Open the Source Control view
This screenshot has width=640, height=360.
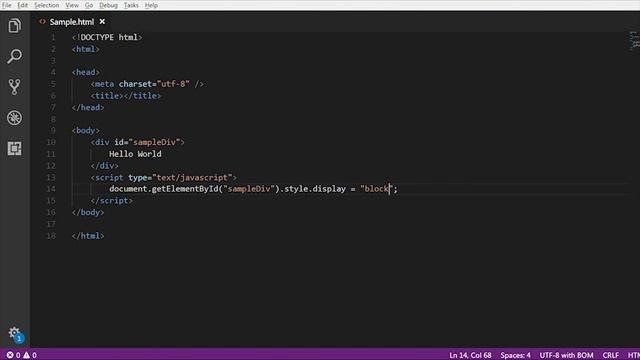tap(14, 87)
